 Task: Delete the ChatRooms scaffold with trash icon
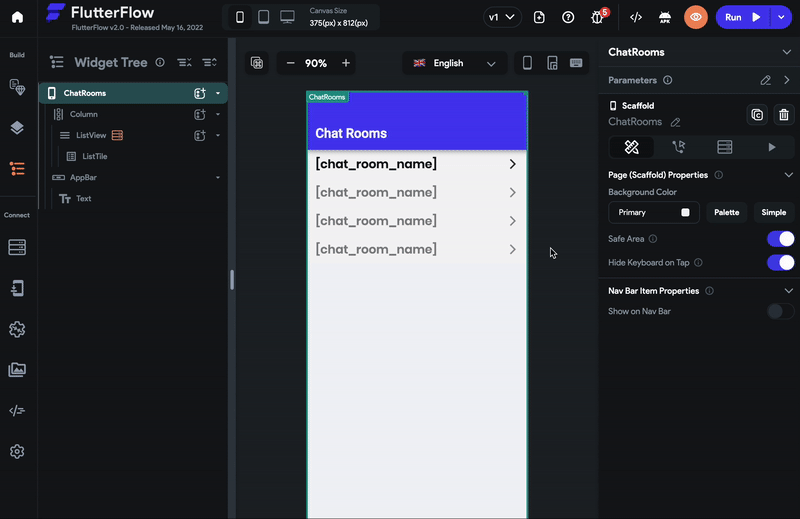click(784, 115)
